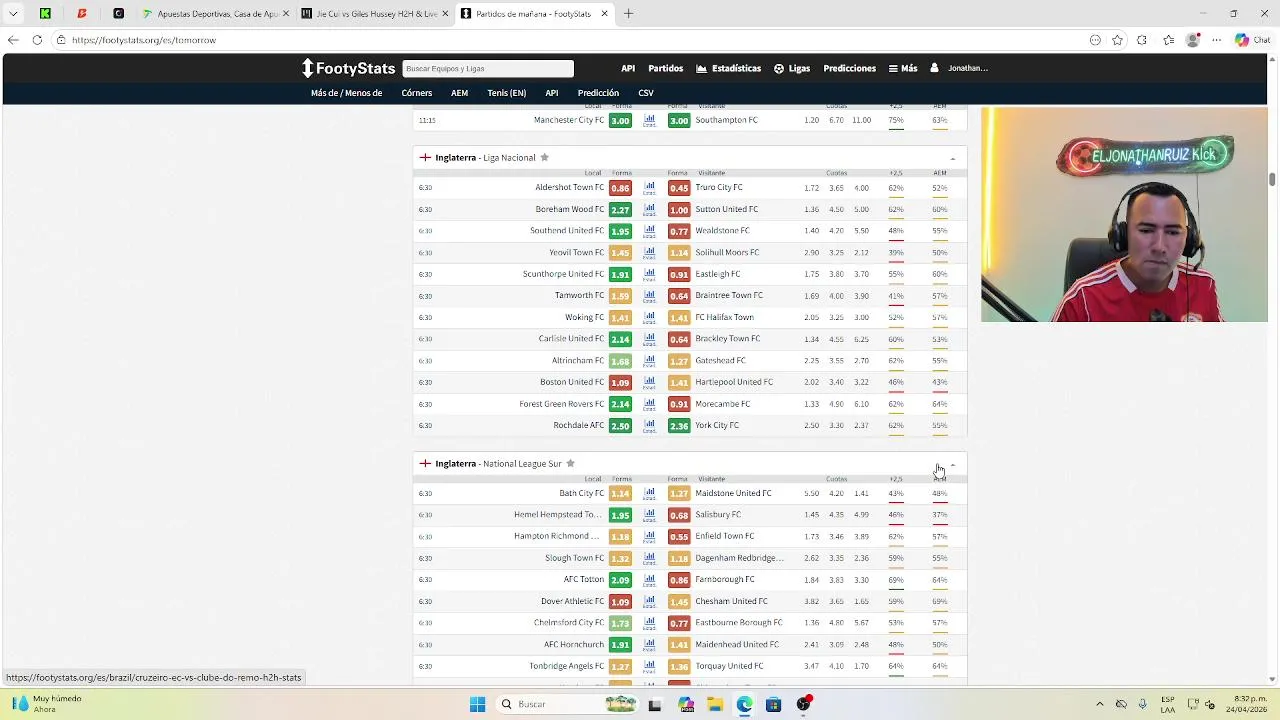Open File Explorer from taskbar
Image resolution: width=1280 pixels, height=720 pixels.
click(715, 704)
